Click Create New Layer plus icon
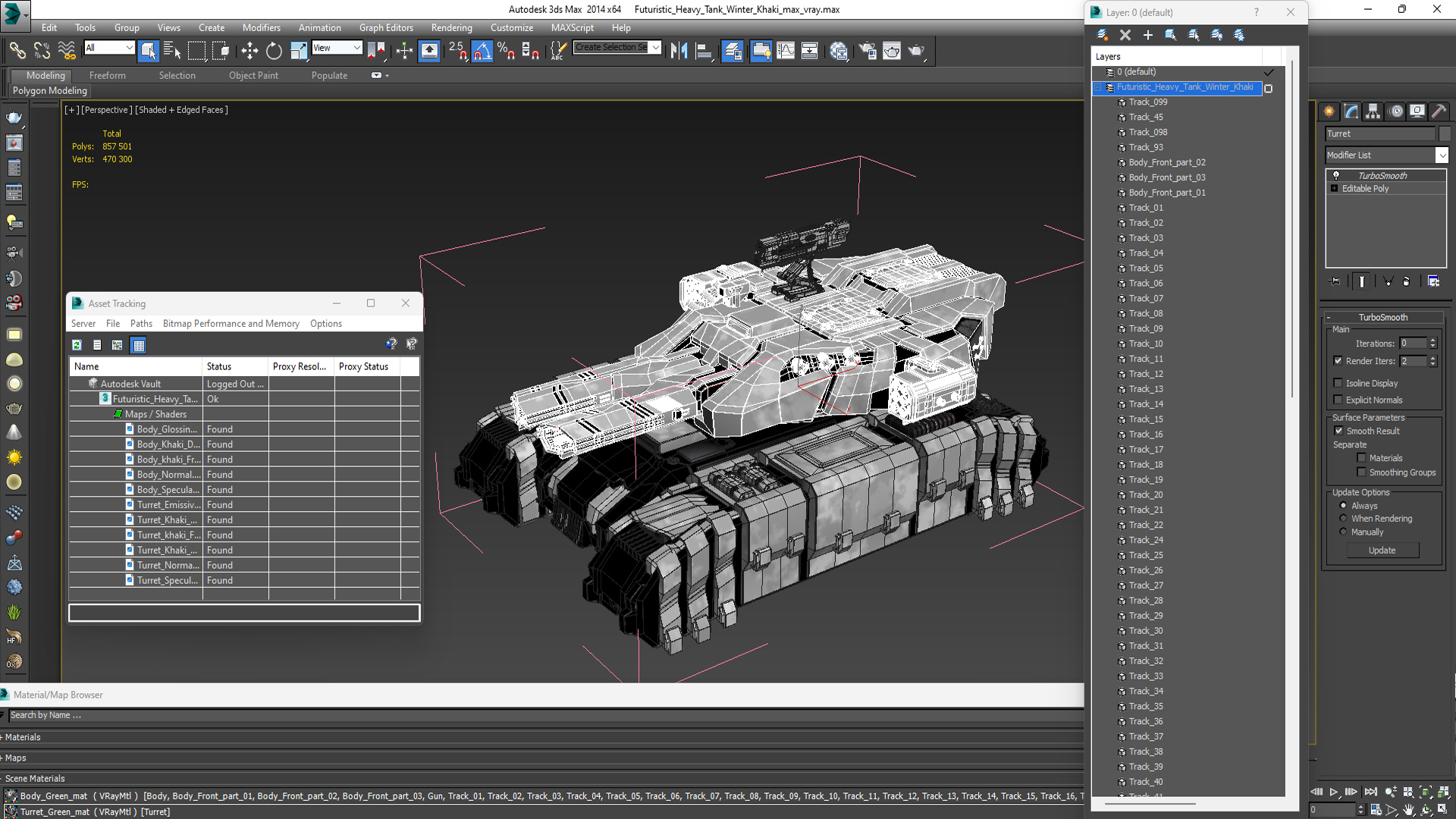1456x819 pixels. [1148, 35]
